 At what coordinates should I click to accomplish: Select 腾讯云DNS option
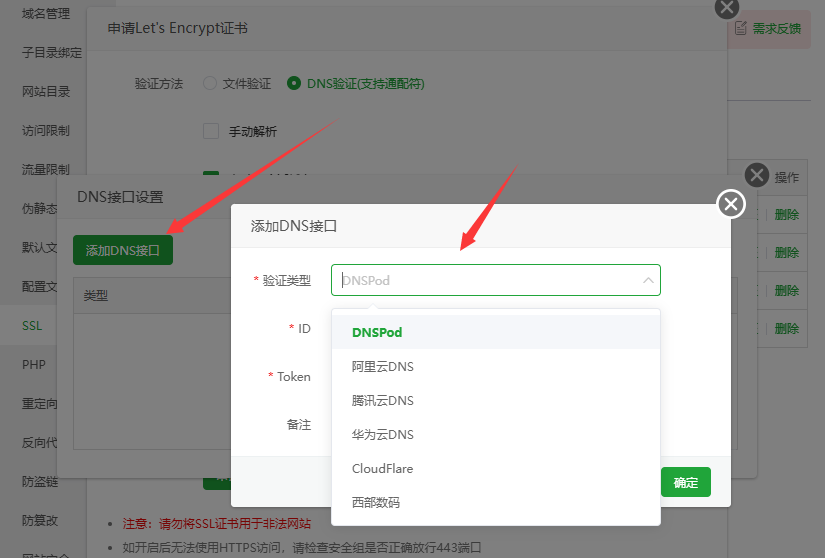[496, 401]
